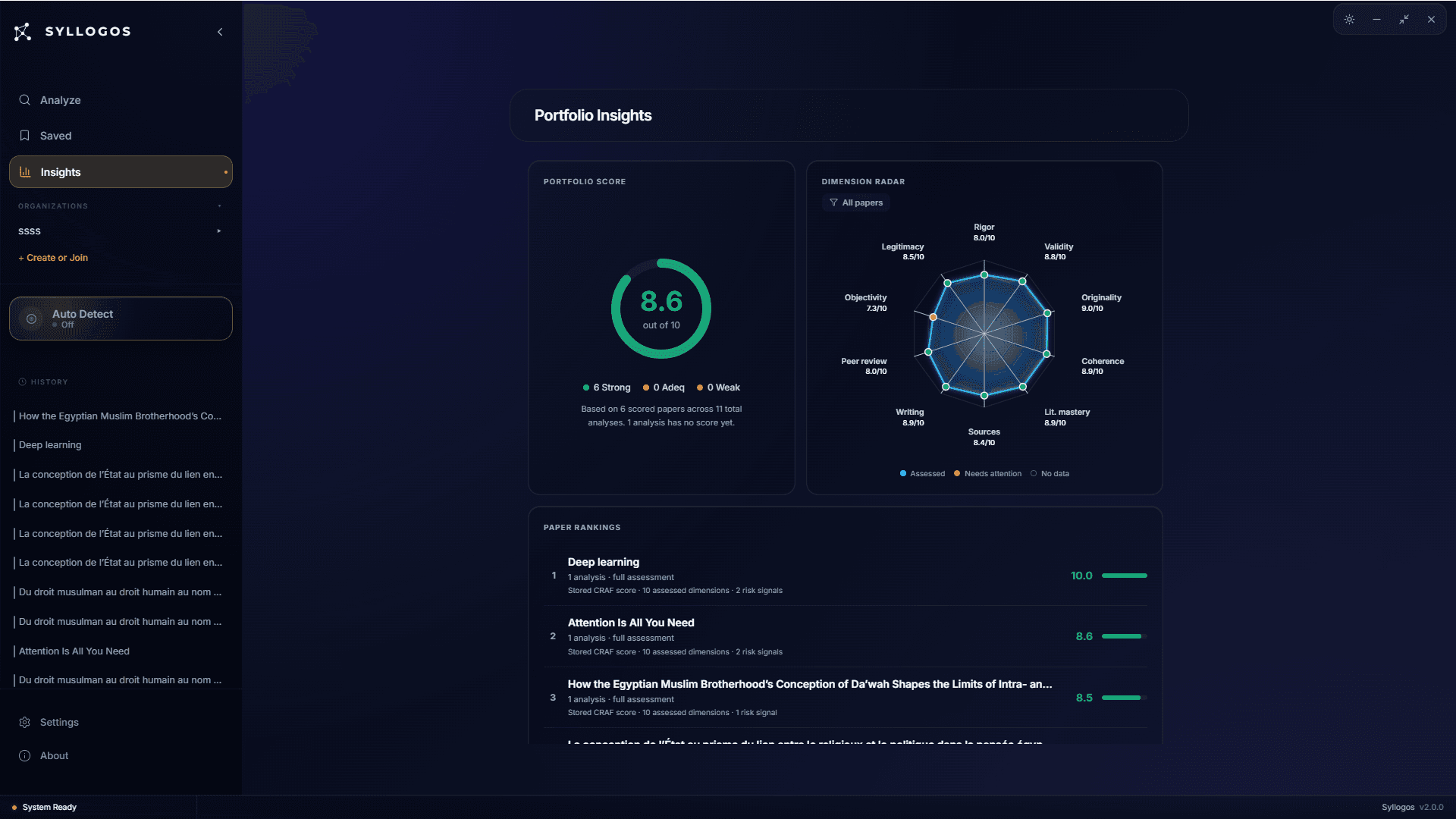Collapse the Organizations section
The width and height of the screenshot is (1456, 819).
tap(220, 206)
